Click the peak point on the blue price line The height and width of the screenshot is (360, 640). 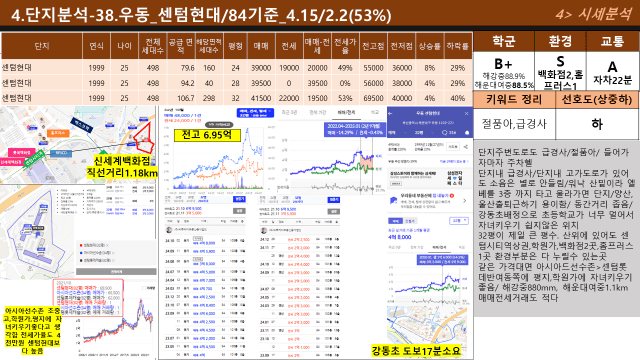(247, 130)
